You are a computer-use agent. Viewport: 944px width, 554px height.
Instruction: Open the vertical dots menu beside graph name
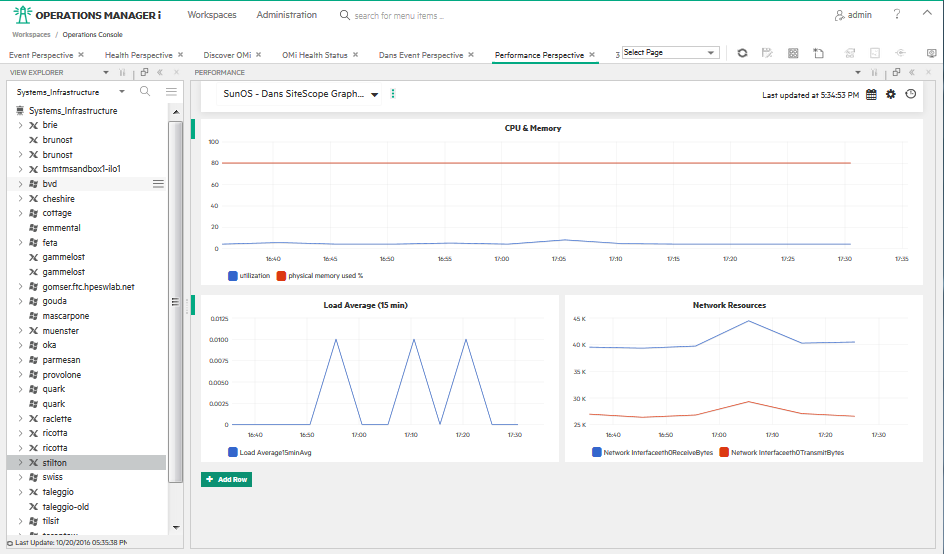(393, 94)
